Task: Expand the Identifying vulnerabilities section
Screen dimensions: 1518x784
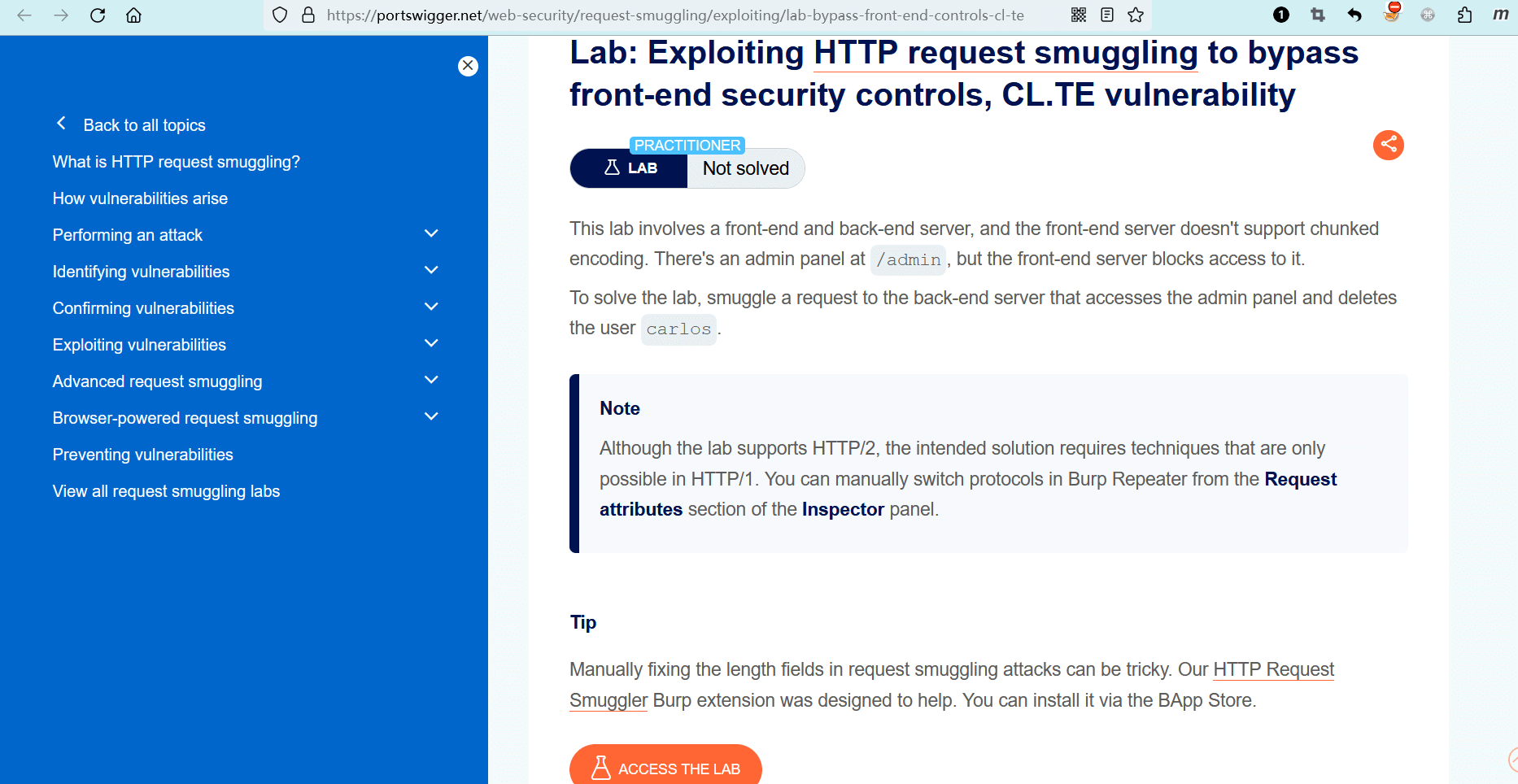Action: [x=431, y=271]
